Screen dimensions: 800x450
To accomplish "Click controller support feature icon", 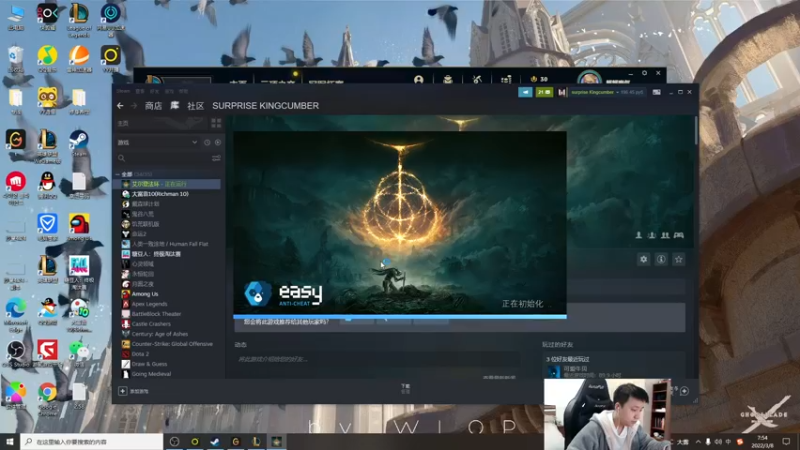I will (679, 235).
